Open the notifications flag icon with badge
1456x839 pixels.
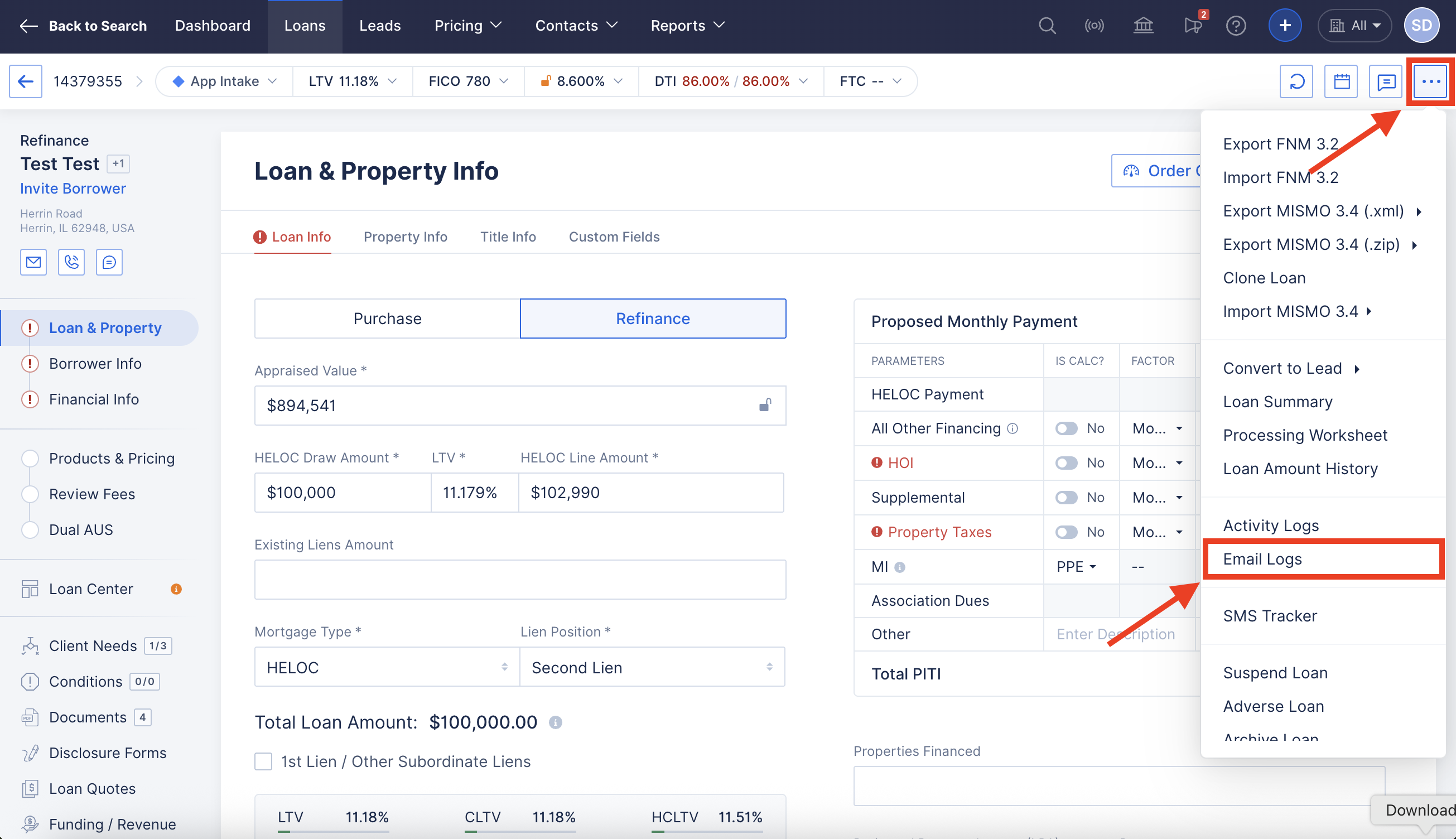[x=1193, y=25]
